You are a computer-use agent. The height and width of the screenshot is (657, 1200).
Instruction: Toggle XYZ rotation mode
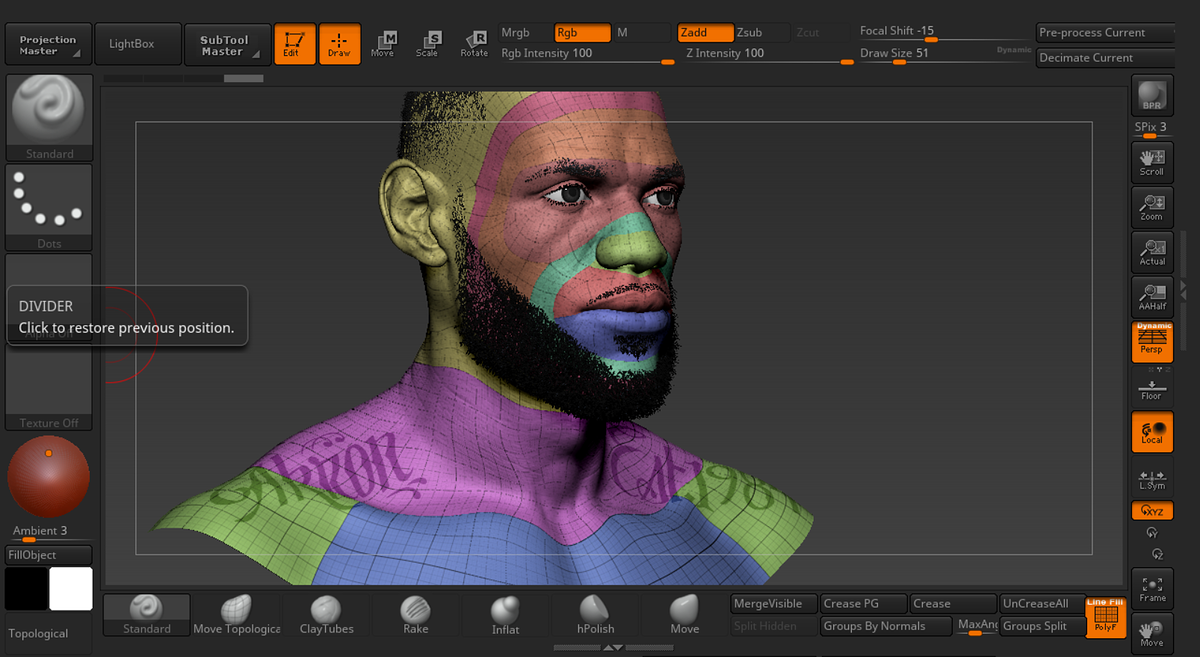click(1152, 511)
